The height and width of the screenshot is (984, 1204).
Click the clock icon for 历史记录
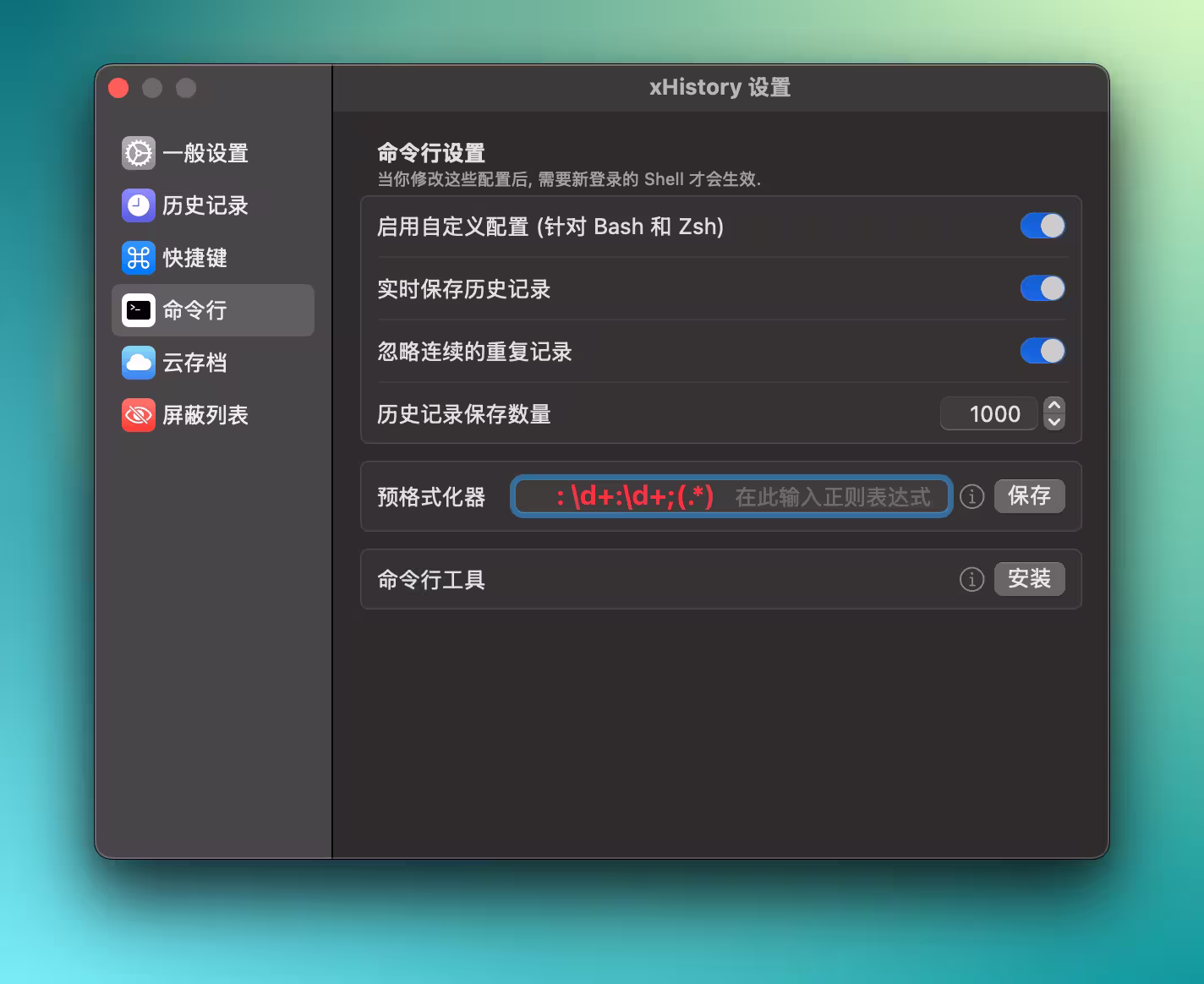pos(139,205)
